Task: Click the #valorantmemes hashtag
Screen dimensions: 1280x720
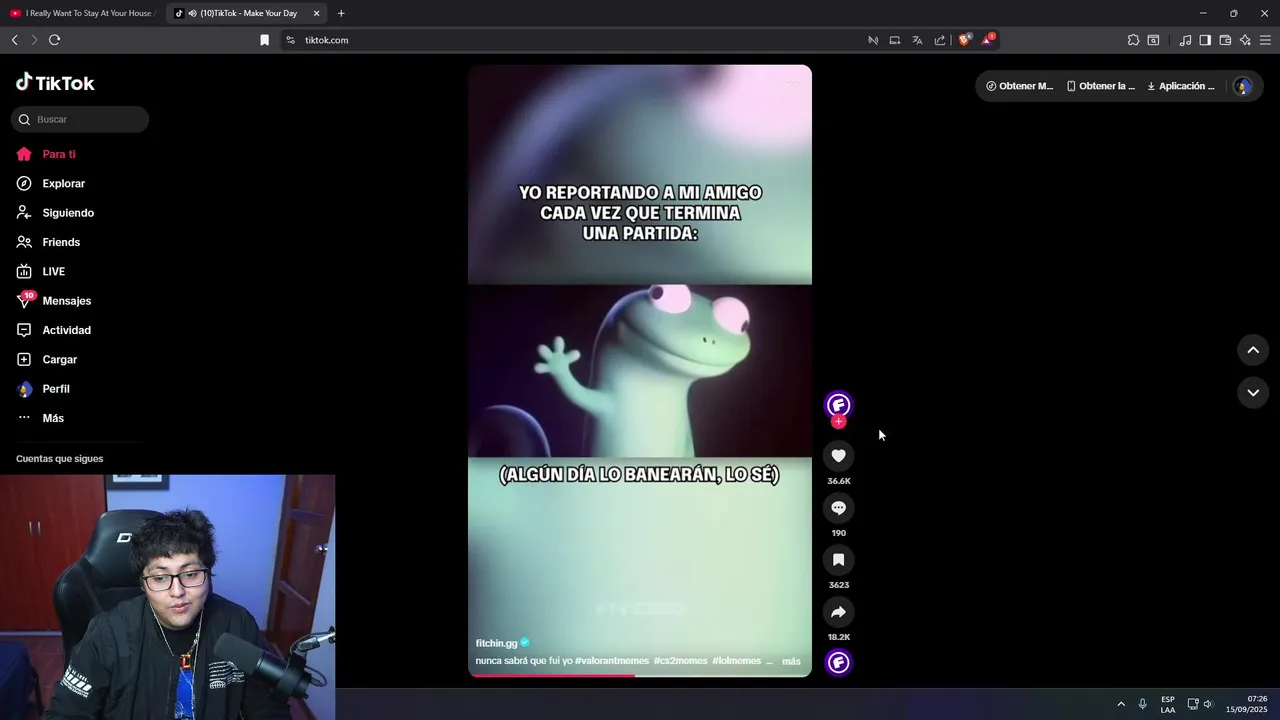Action: pyautogui.click(x=612, y=661)
